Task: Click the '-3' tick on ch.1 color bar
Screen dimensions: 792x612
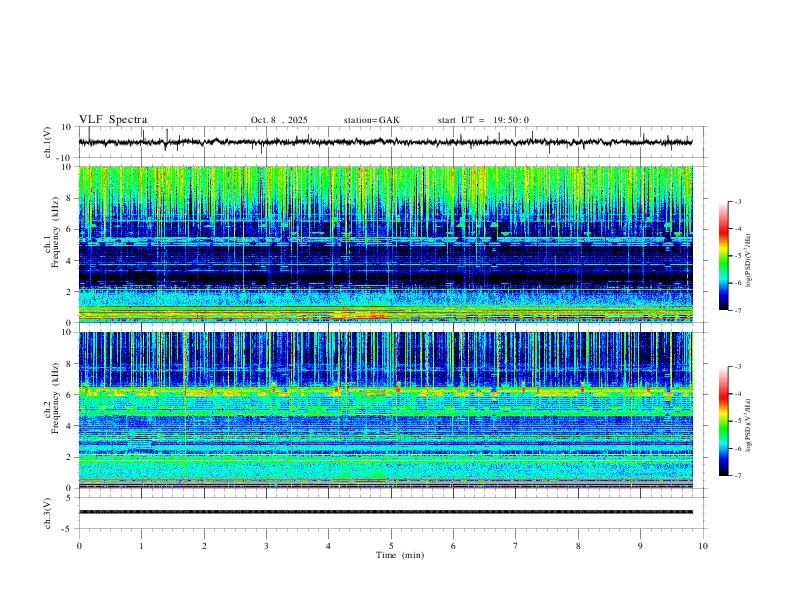Action: point(738,201)
